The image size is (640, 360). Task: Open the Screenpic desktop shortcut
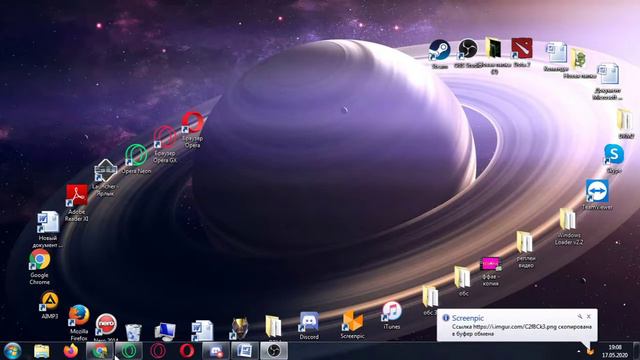pos(352,322)
